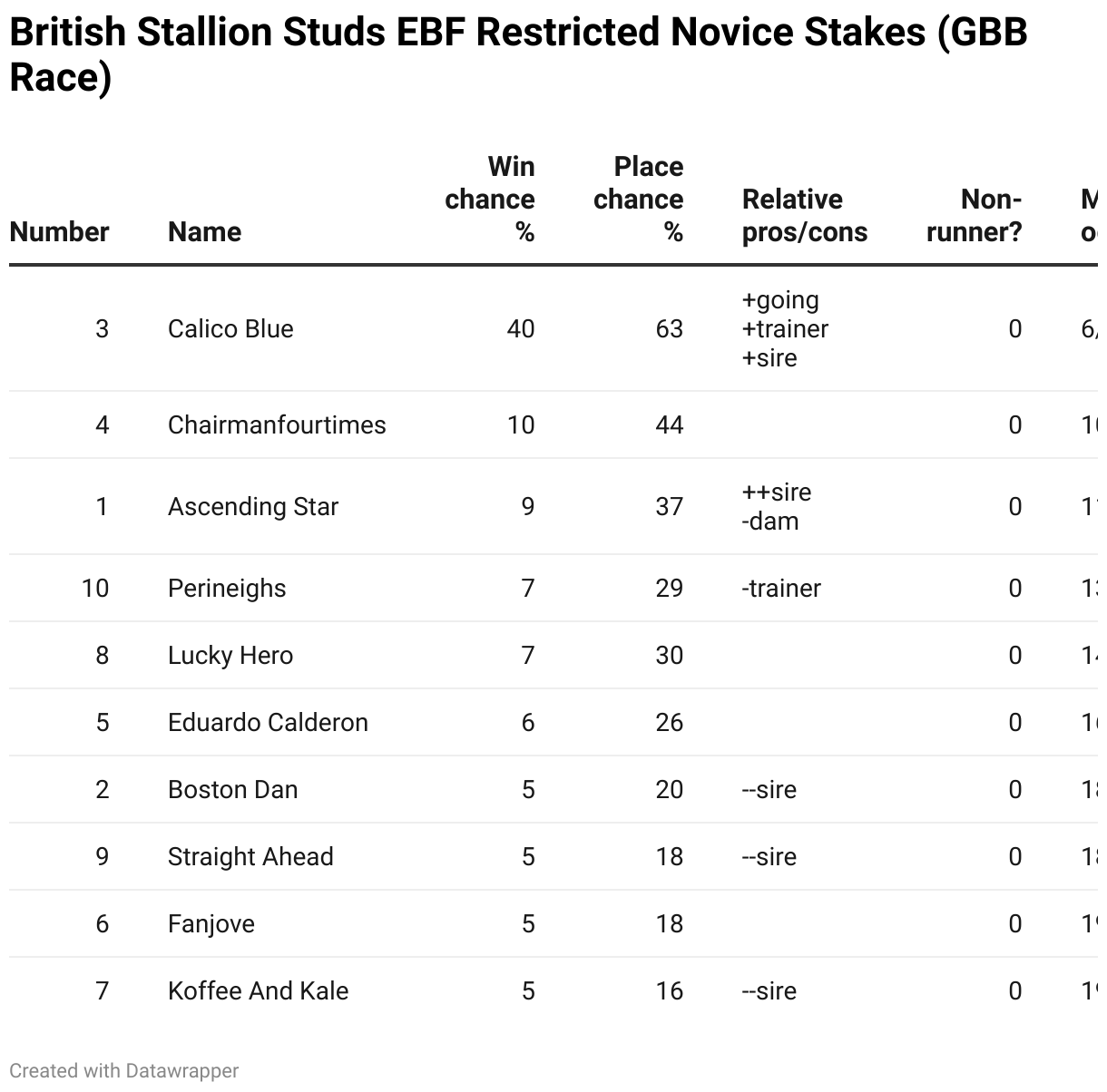Select the Calico Blue name cell
Image resolution: width=1107 pixels, height=1092 pixels.
click(x=230, y=328)
